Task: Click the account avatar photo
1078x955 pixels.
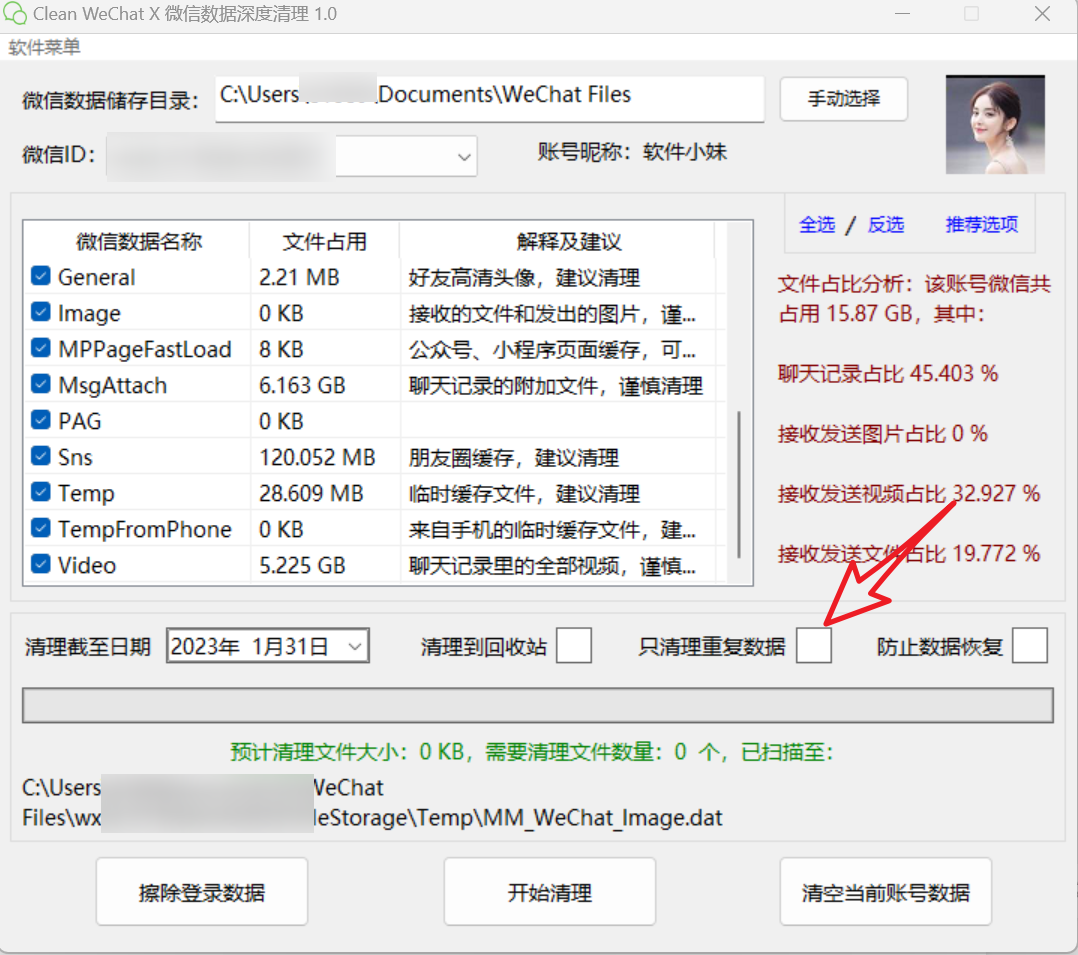Action: tap(995, 124)
